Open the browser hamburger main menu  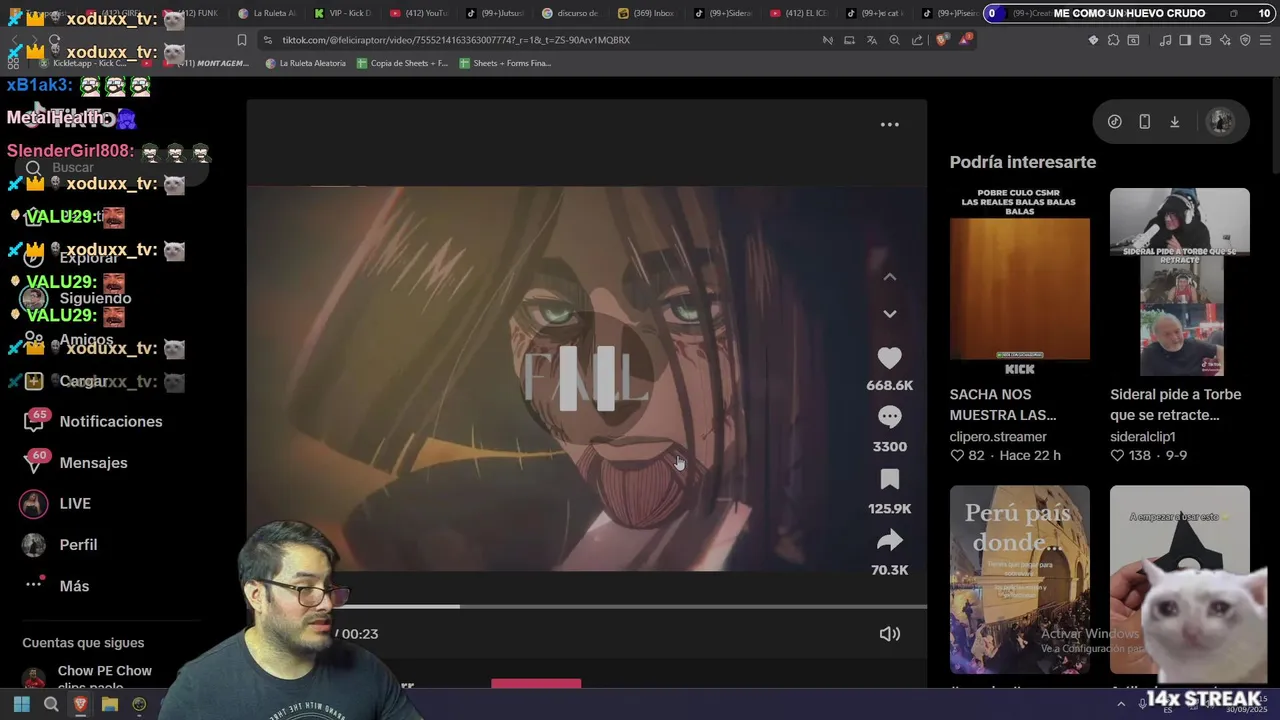[x=1266, y=40]
